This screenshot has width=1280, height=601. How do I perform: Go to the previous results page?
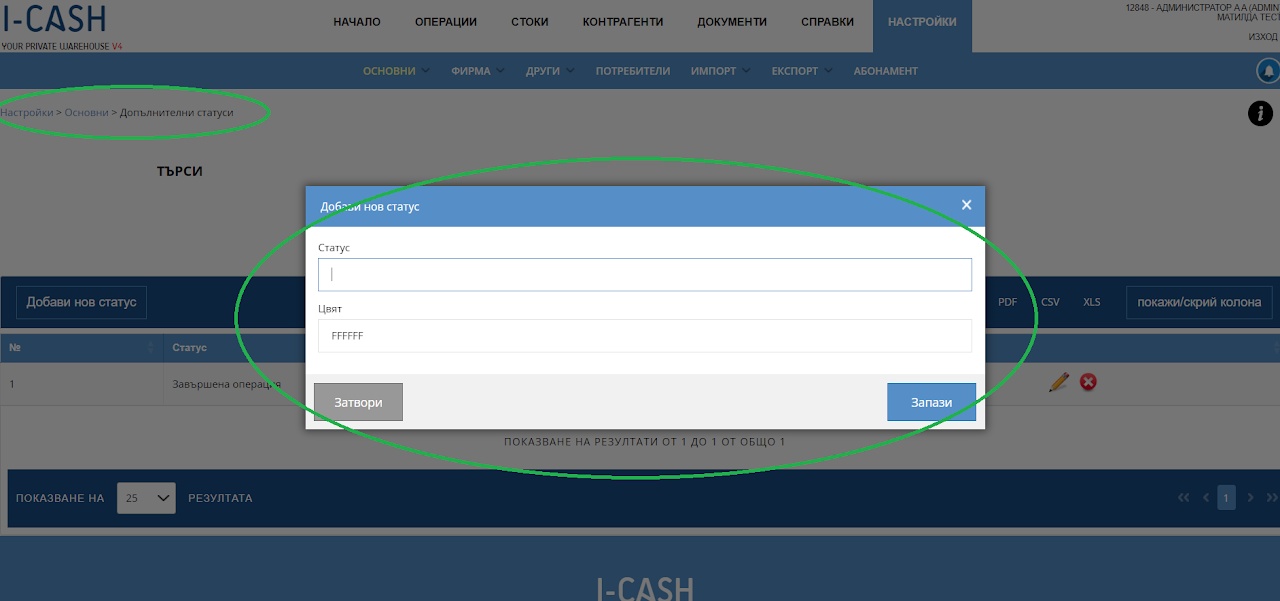point(1206,497)
